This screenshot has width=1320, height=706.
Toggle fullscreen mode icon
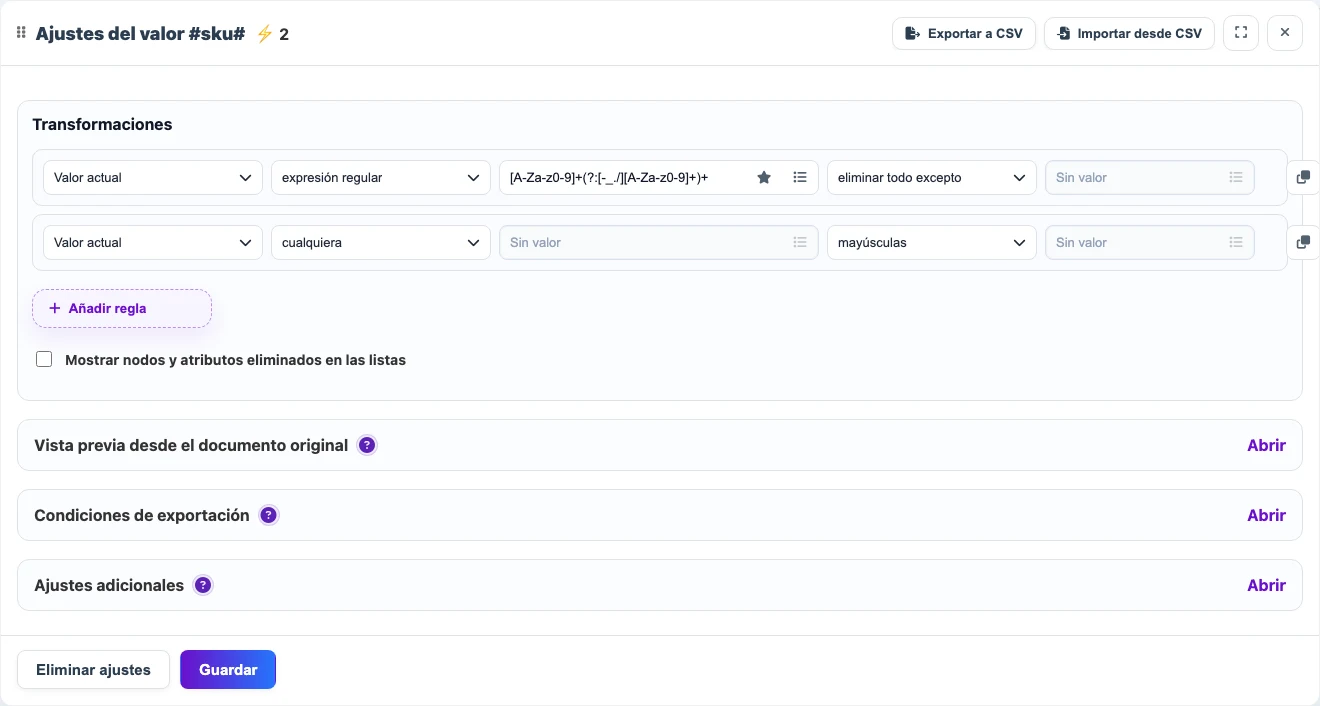pos(1241,33)
